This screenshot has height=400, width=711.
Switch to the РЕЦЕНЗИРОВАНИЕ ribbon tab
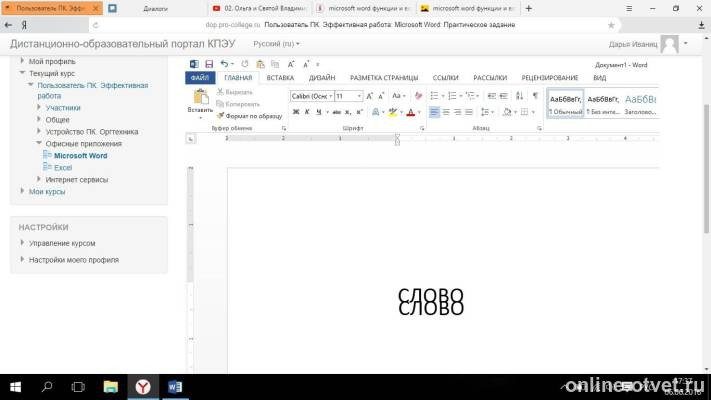click(550, 78)
